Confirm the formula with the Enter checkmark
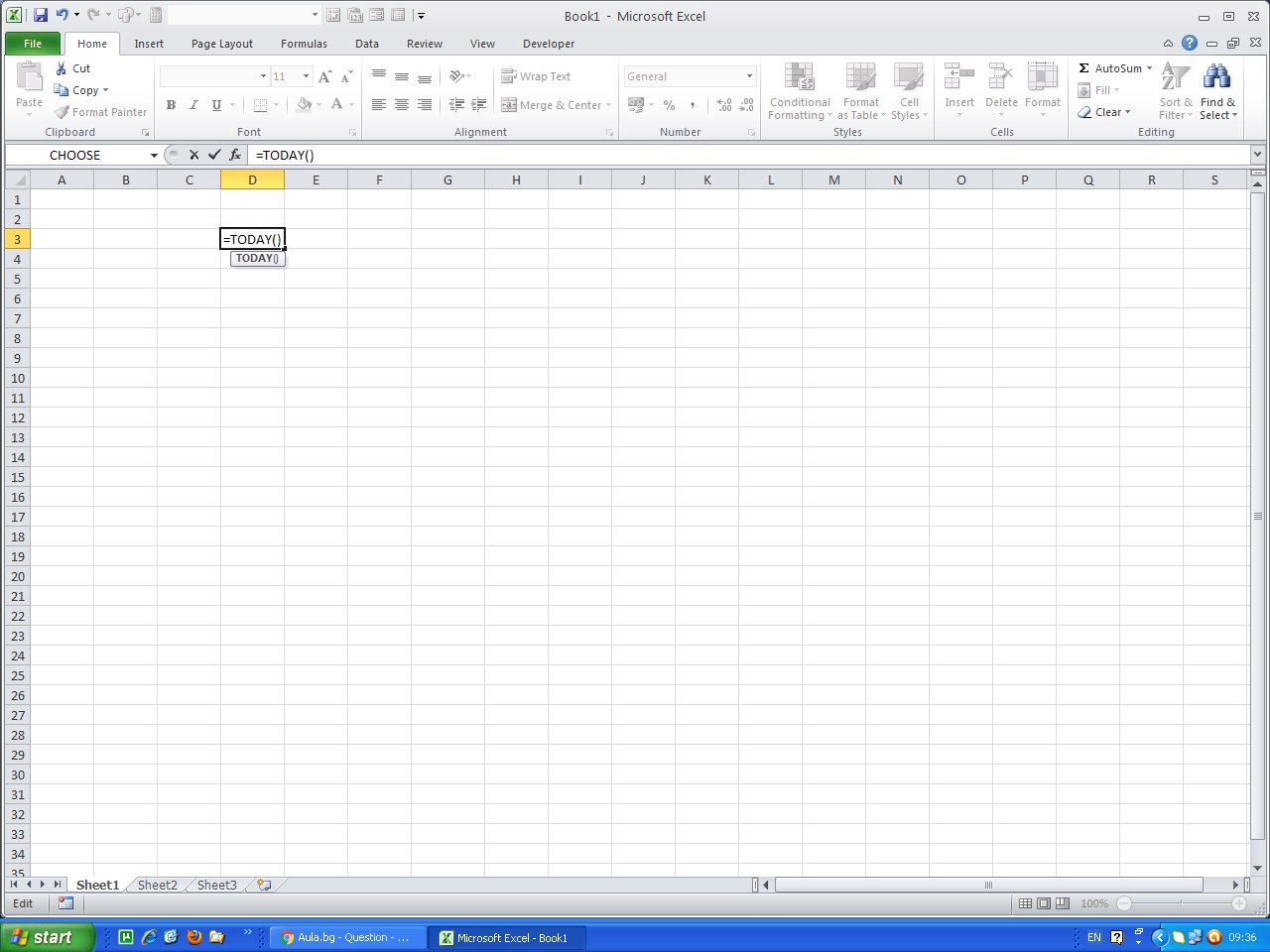1270x952 pixels. pos(214,155)
